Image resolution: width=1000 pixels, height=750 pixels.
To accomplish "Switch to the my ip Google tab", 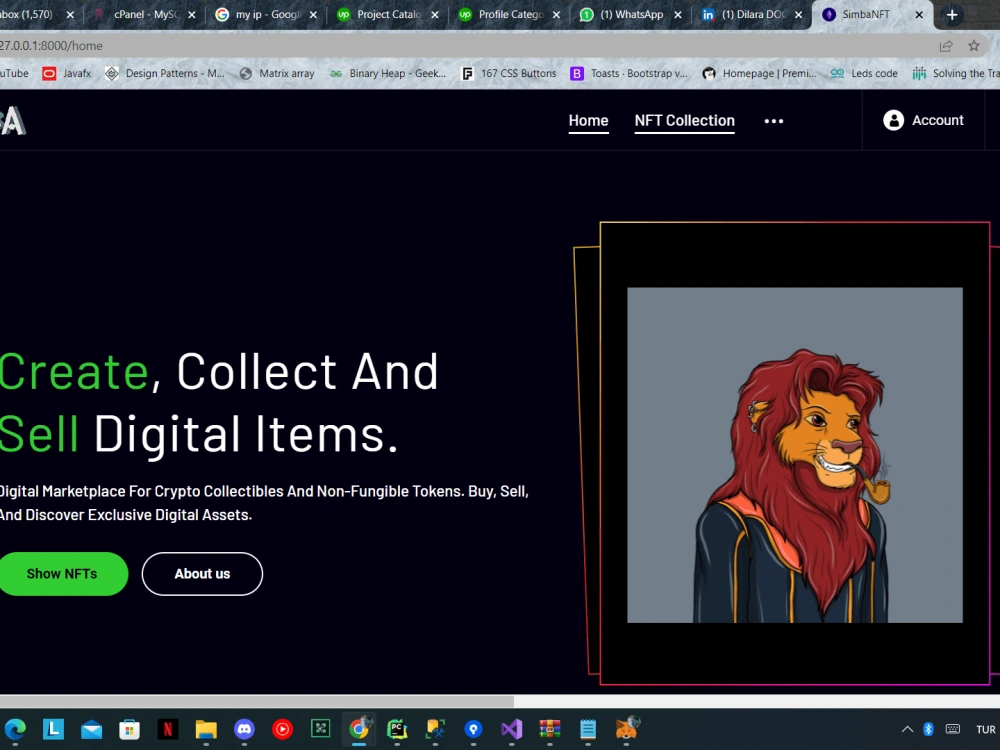I will click(267, 14).
